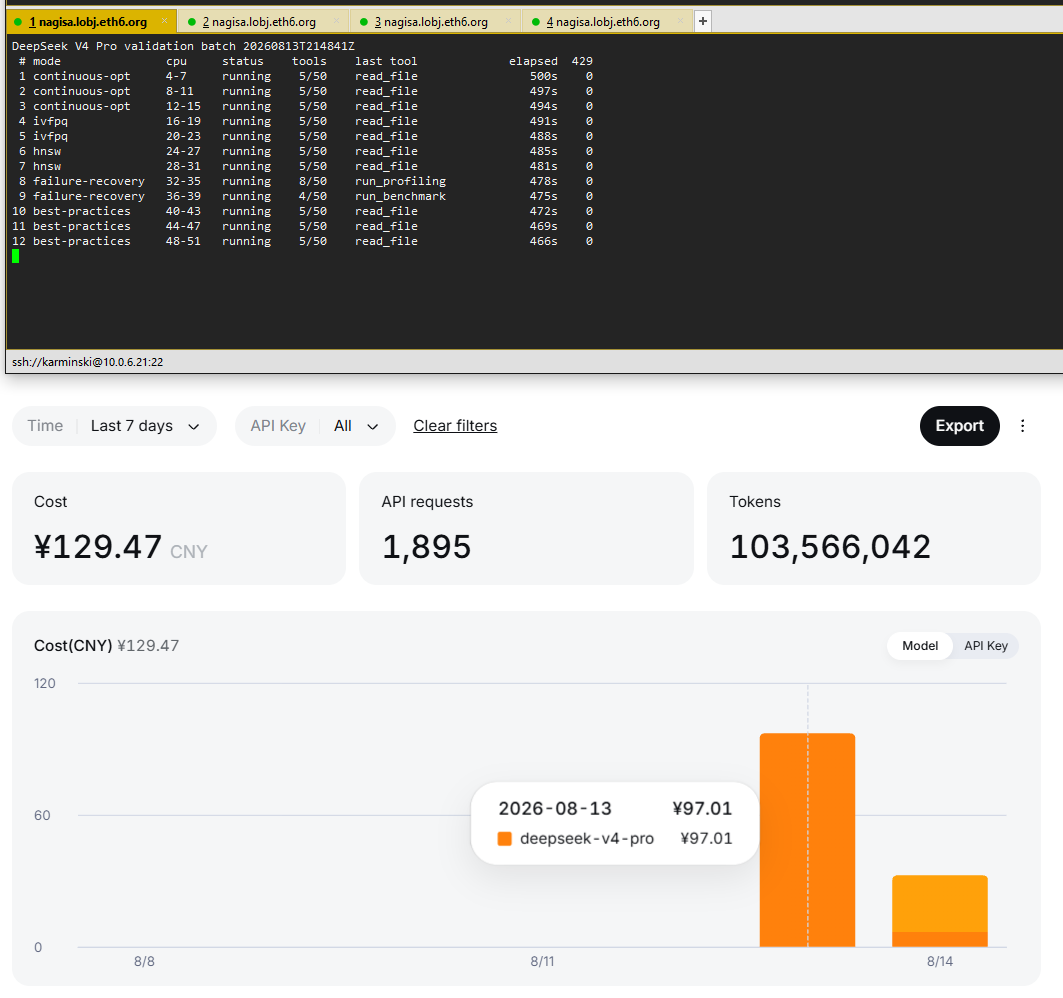This screenshot has height=998, width=1063.
Task: Click the 8/50 tools value in row 8
Action: [313, 181]
